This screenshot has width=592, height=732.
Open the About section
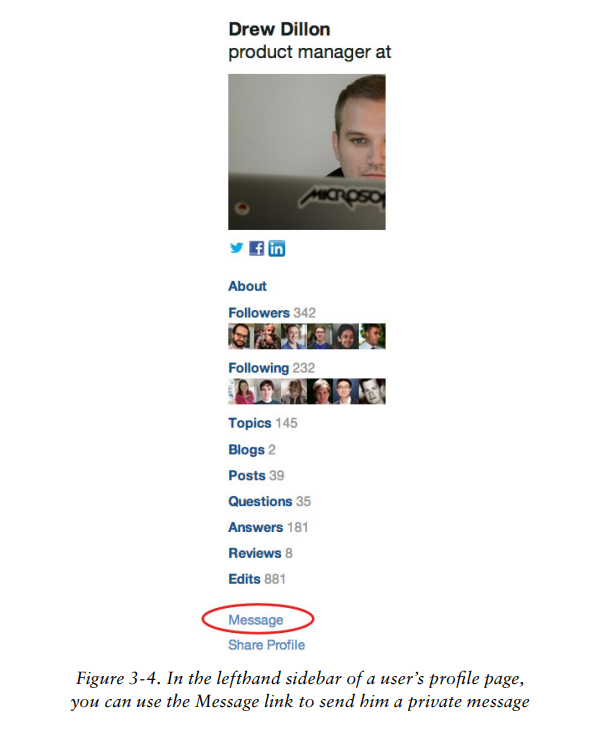coord(247,286)
